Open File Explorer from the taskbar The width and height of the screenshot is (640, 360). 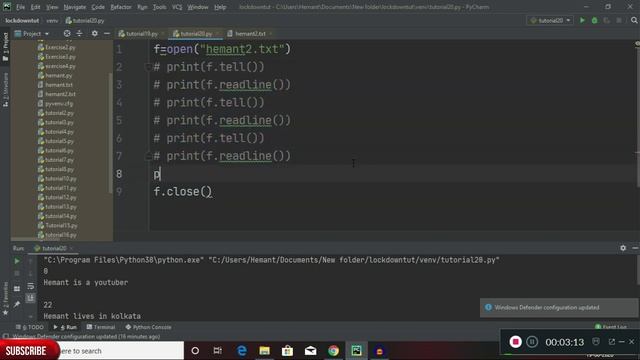pyautogui.click(x=264, y=351)
